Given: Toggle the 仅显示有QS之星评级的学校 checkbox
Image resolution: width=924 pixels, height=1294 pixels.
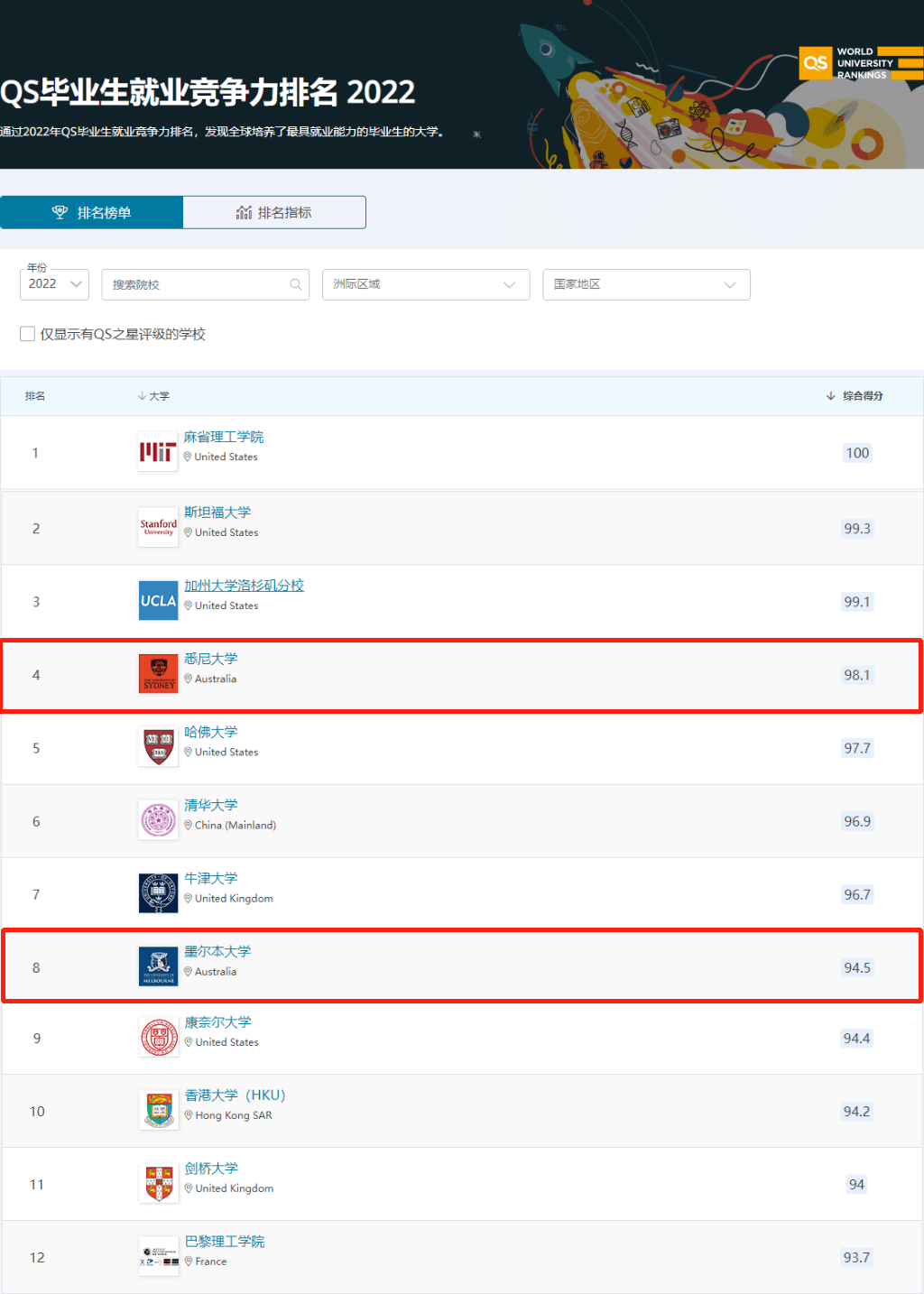Looking at the screenshot, I should [x=28, y=334].
